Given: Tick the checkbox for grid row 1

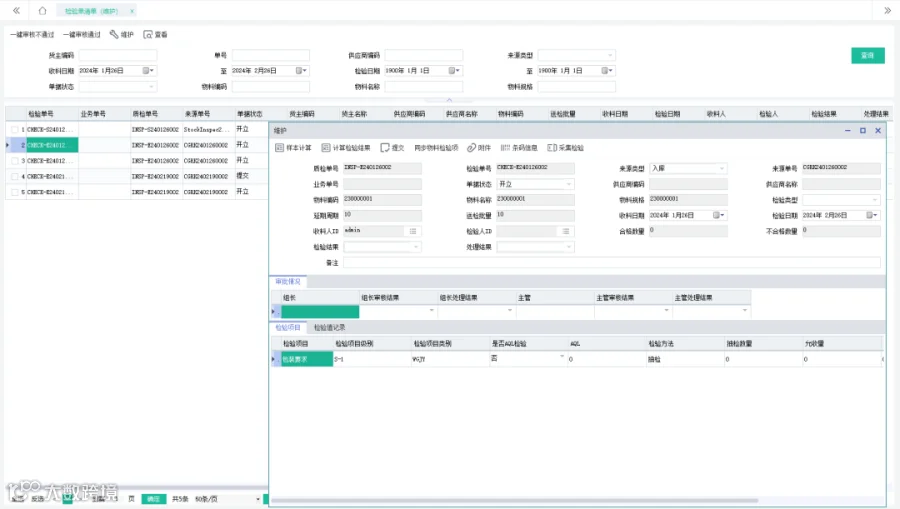Looking at the screenshot, I should pyautogui.click(x=14, y=130).
